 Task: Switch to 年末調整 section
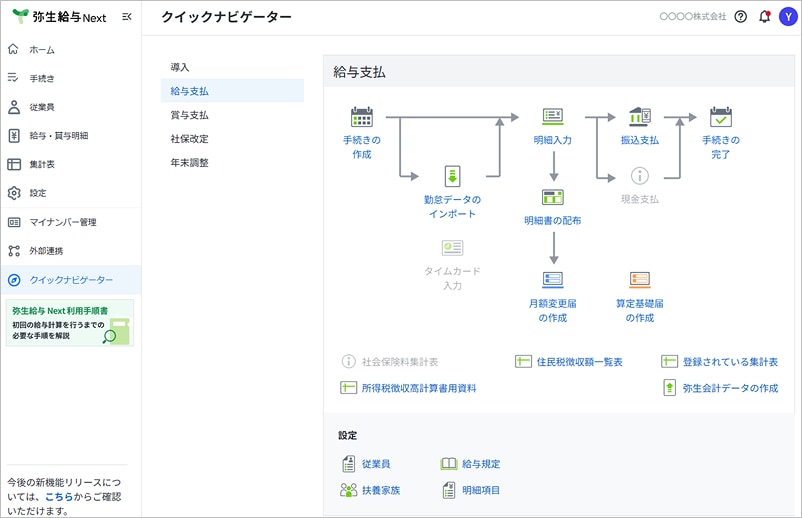190,162
